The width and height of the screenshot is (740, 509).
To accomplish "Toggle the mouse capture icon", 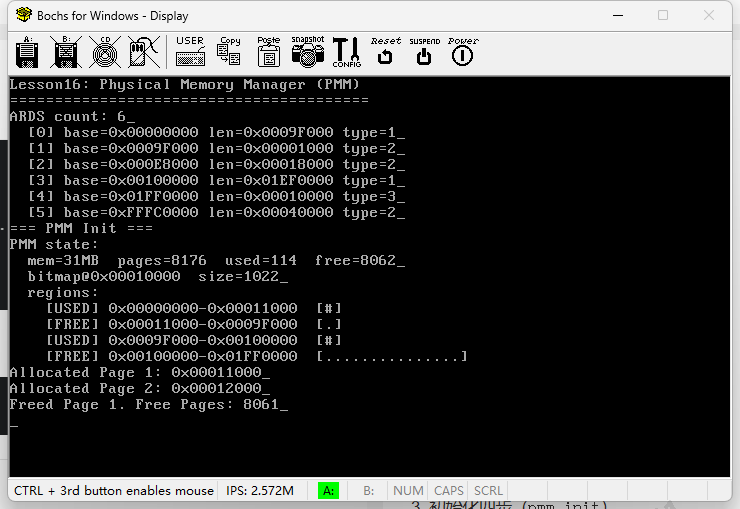I will [x=144, y=52].
